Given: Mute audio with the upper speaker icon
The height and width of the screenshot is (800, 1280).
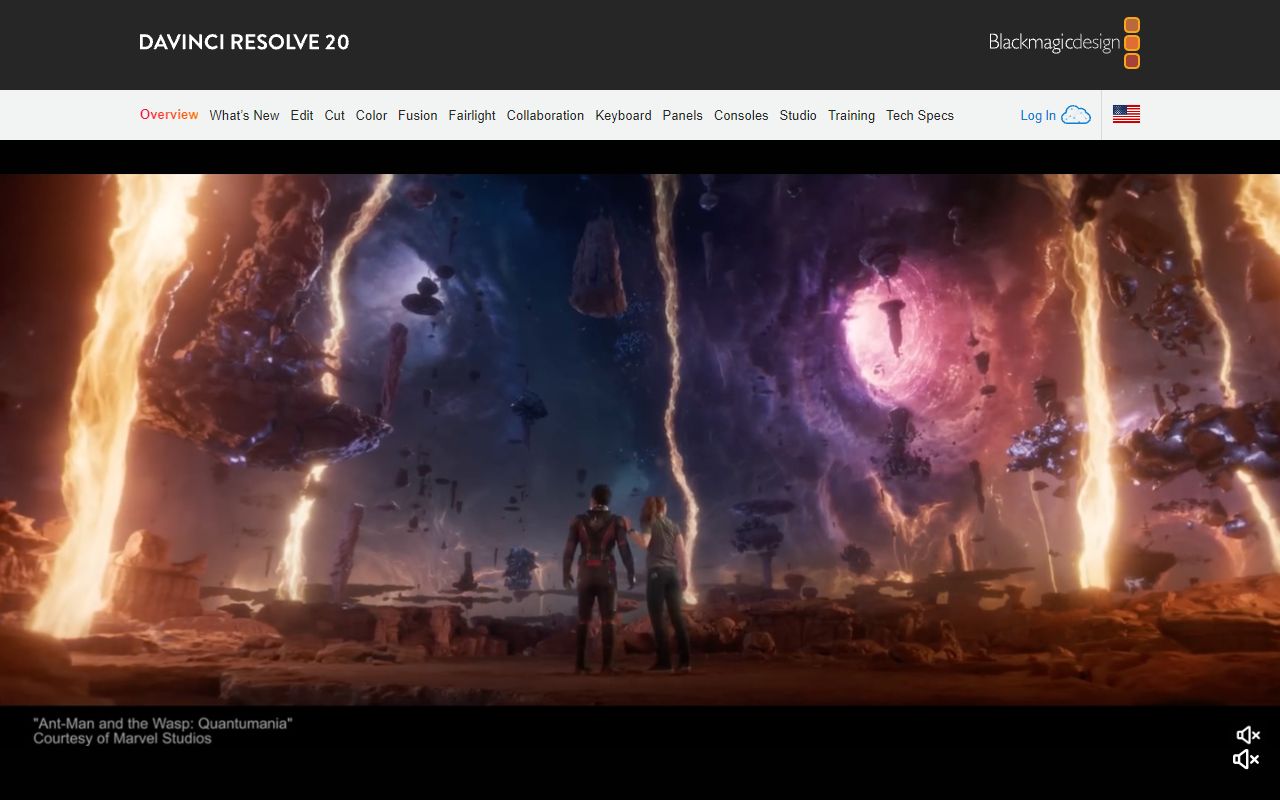Looking at the screenshot, I should pos(1246,734).
